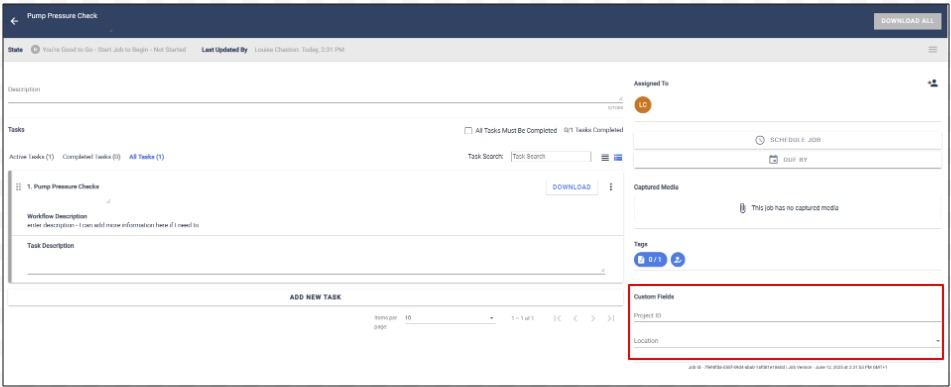Focus the job Description field
This screenshot has width=951, height=387.
pyautogui.click(x=315, y=91)
